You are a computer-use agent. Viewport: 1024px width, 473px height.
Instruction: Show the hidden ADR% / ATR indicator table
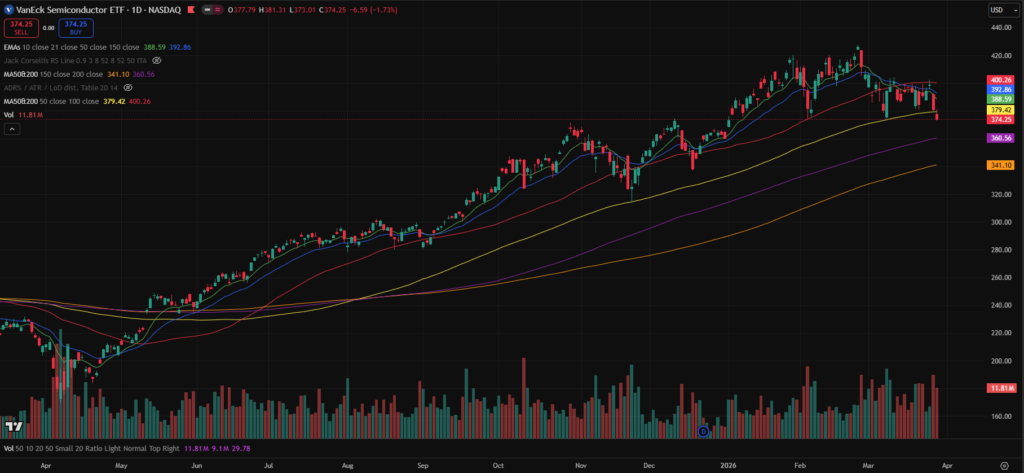click(x=127, y=87)
